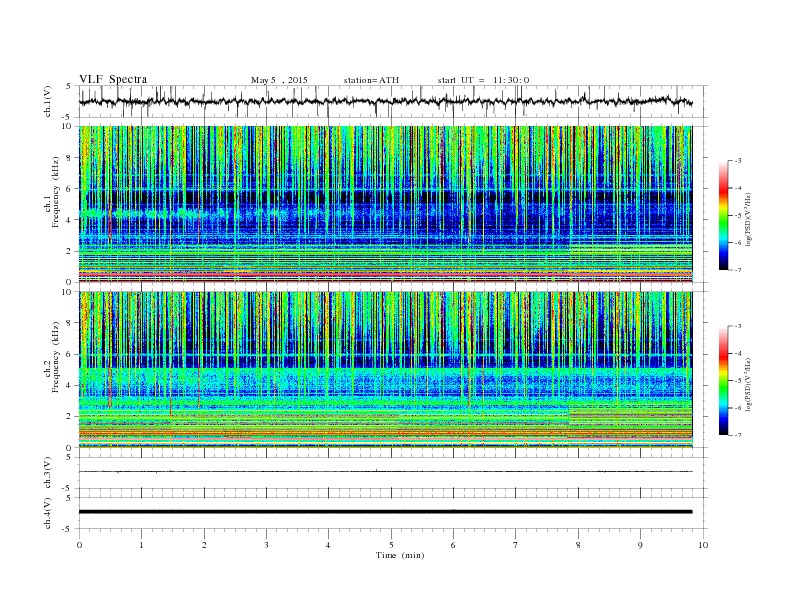This screenshot has height=612, width=792.
Task: Click the date text 'May 5 , 2015'
Action: pos(279,80)
